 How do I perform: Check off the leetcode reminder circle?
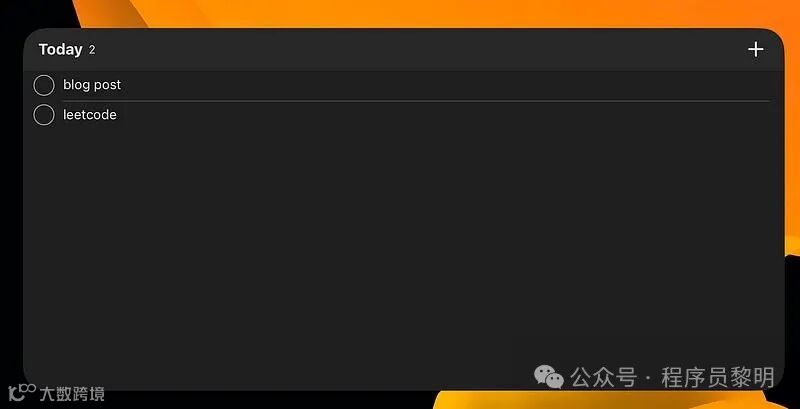coord(44,115)
